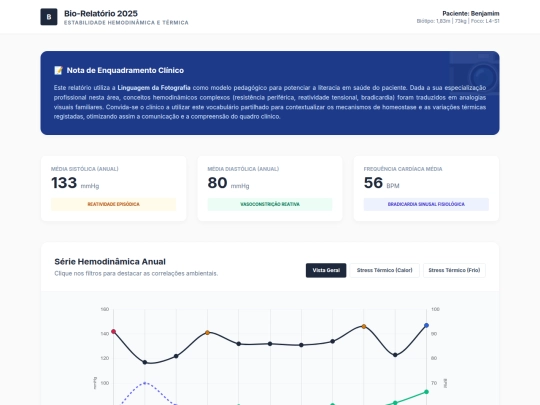Select the Vista Geral filter
Viewport: 540px width, 405px height.
click(x=326, y=270)
